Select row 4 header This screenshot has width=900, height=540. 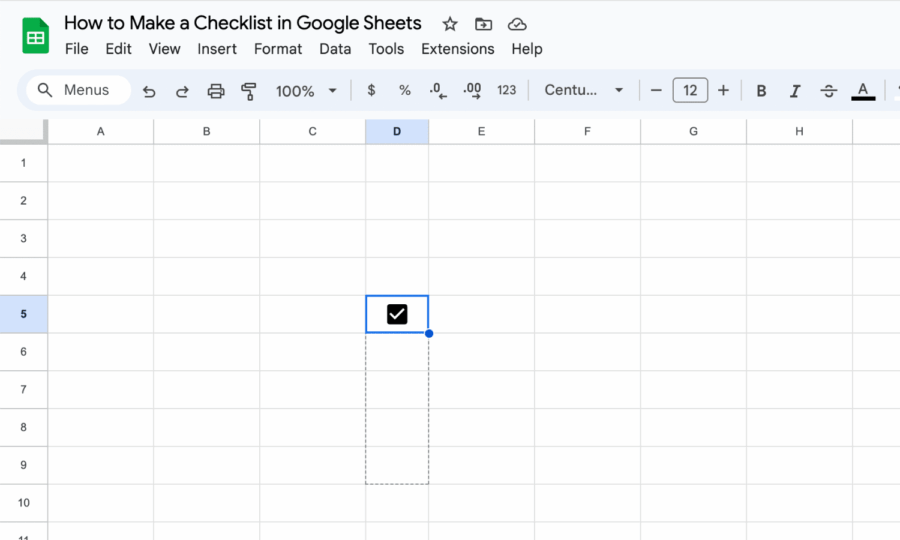[x=24, y=276]
